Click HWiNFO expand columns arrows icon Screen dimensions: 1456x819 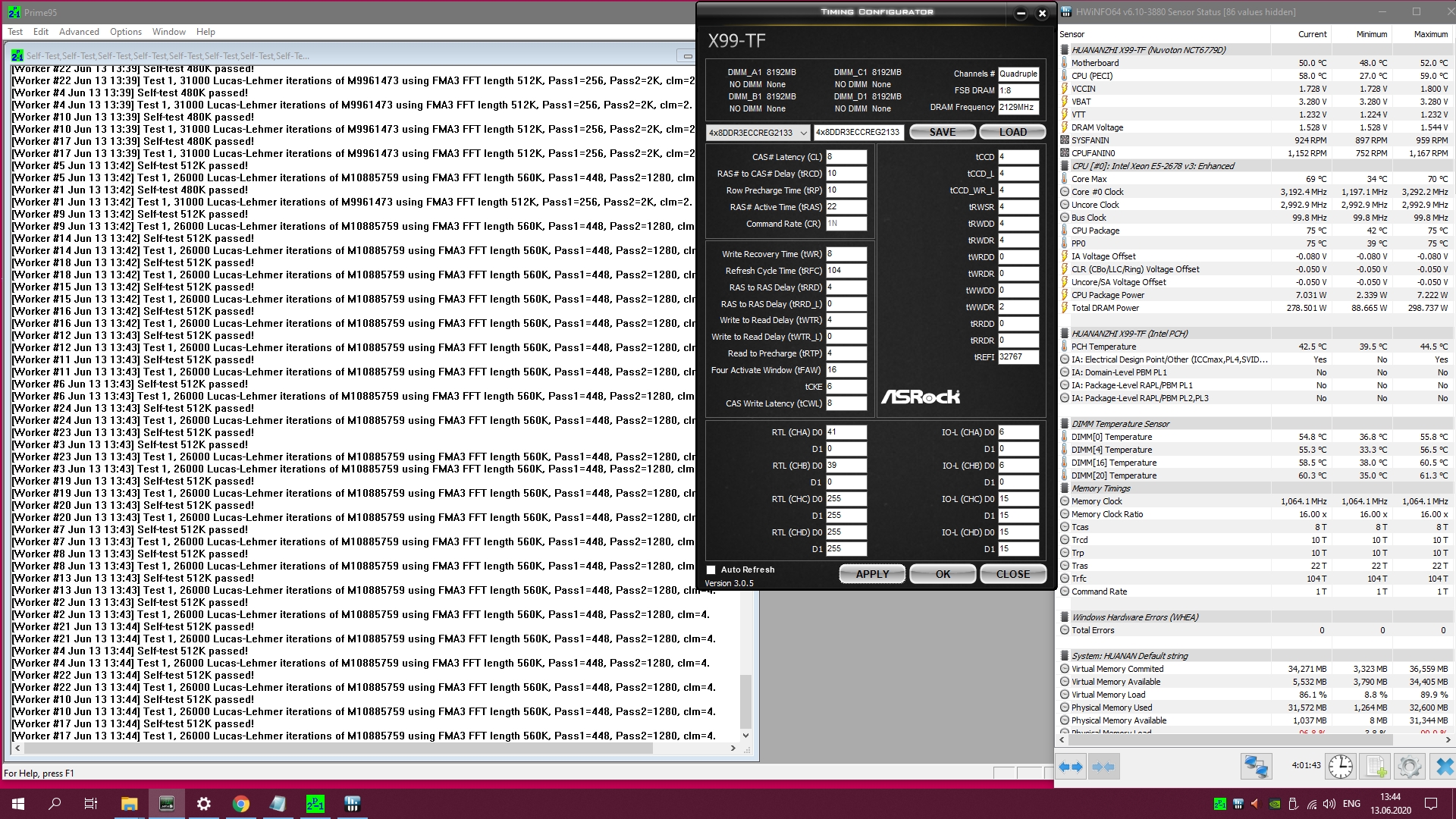(x=1071, y=767)
